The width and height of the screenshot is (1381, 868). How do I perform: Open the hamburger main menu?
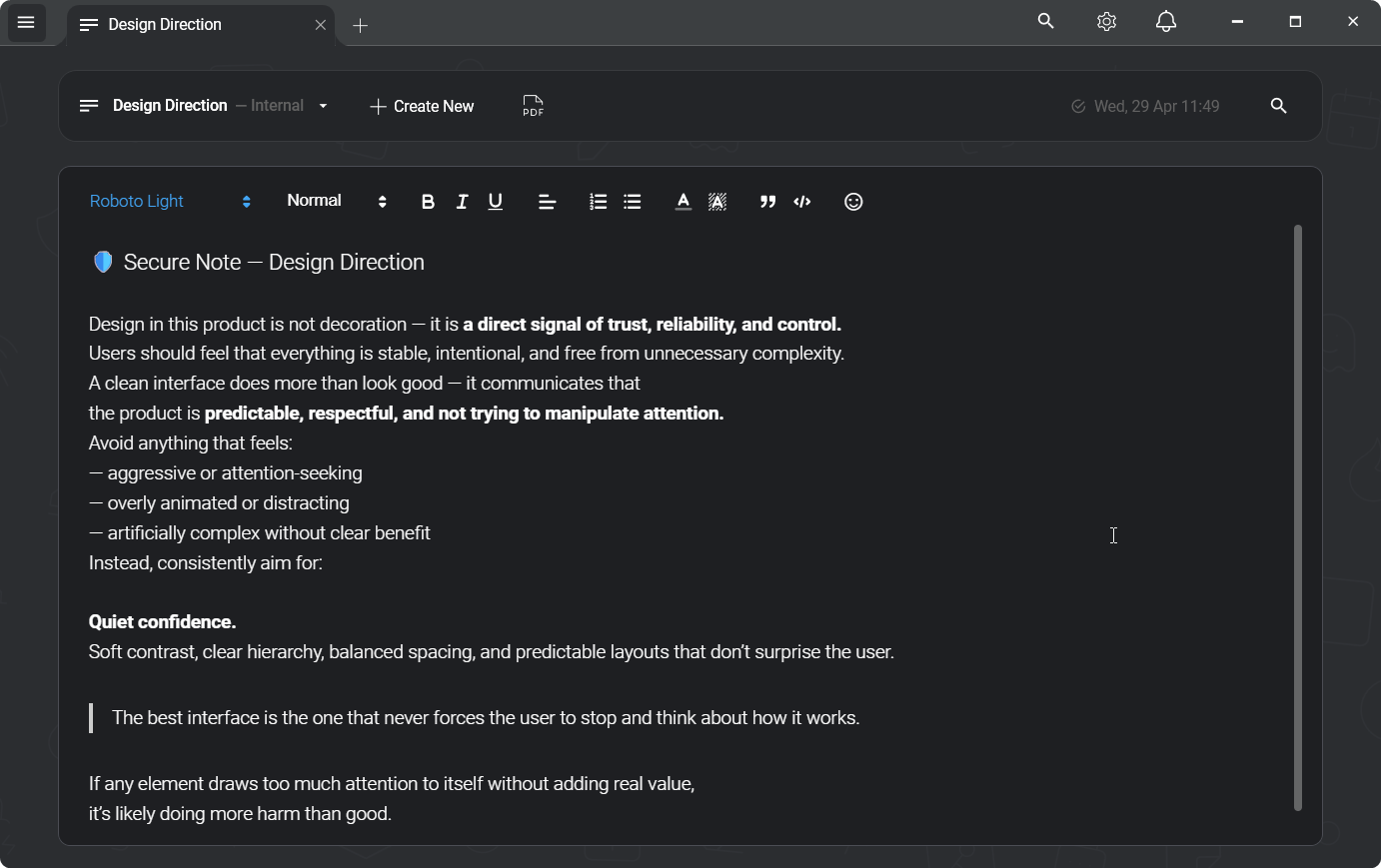pos(26,23)
